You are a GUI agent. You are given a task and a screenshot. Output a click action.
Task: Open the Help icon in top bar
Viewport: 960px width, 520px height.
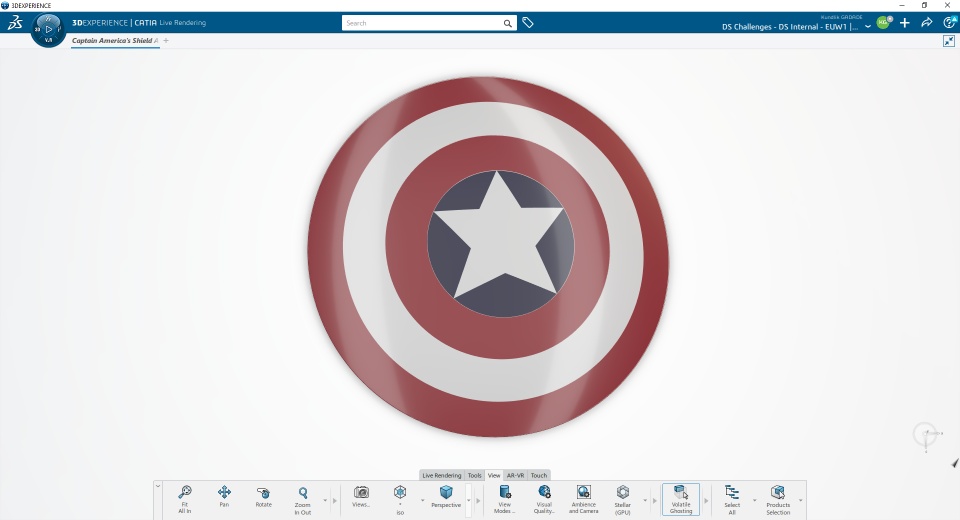[x=950, y=23]
